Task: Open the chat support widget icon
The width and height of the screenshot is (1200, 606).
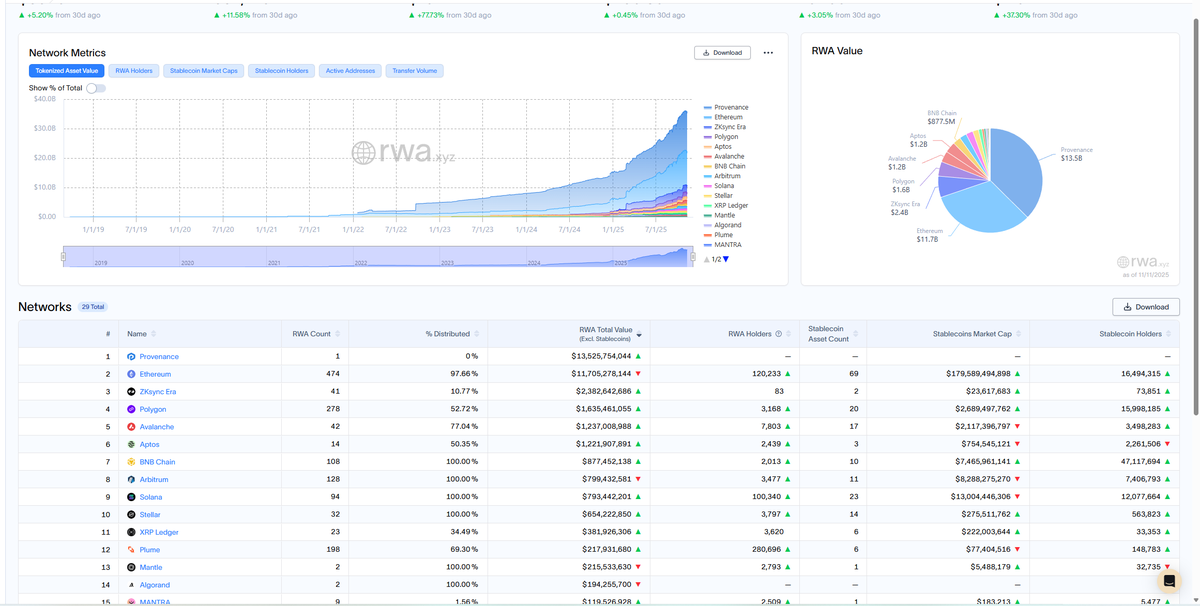Action: pyautogui.click(x=1168, y=581)
